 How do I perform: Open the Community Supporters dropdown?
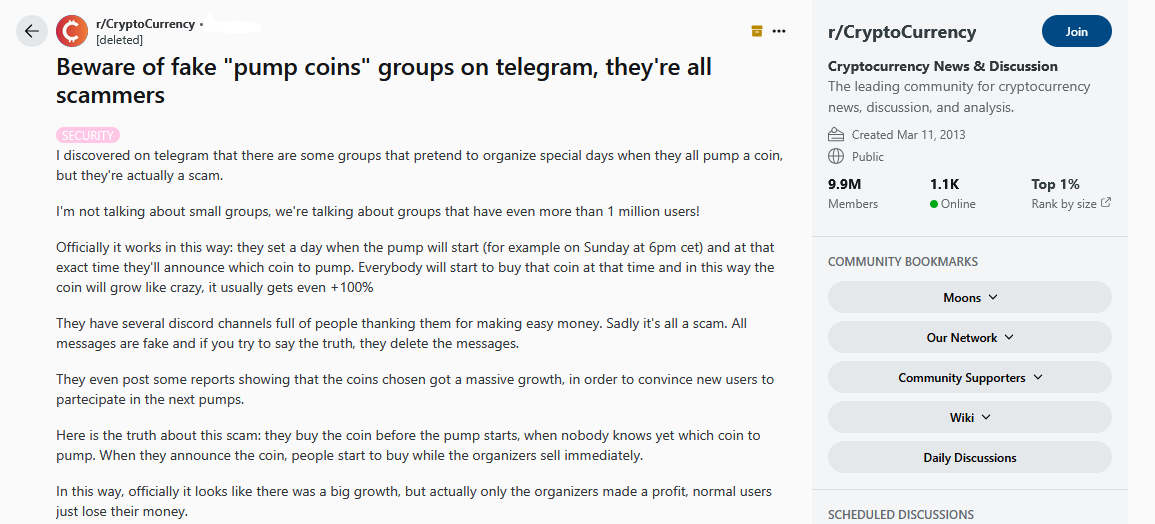[x=969, y=377]
